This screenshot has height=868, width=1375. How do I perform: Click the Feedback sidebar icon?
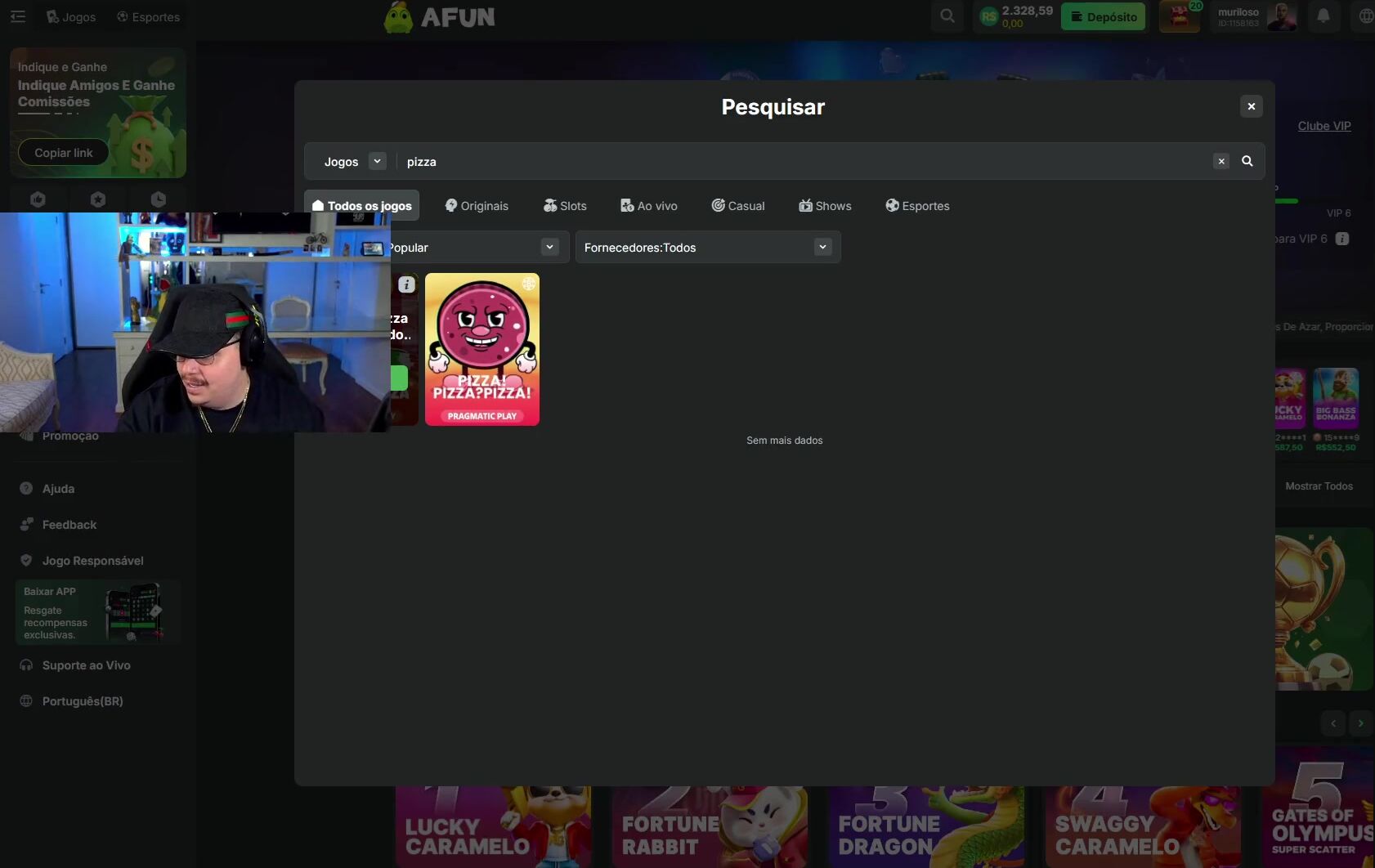(x=26, y=524)
